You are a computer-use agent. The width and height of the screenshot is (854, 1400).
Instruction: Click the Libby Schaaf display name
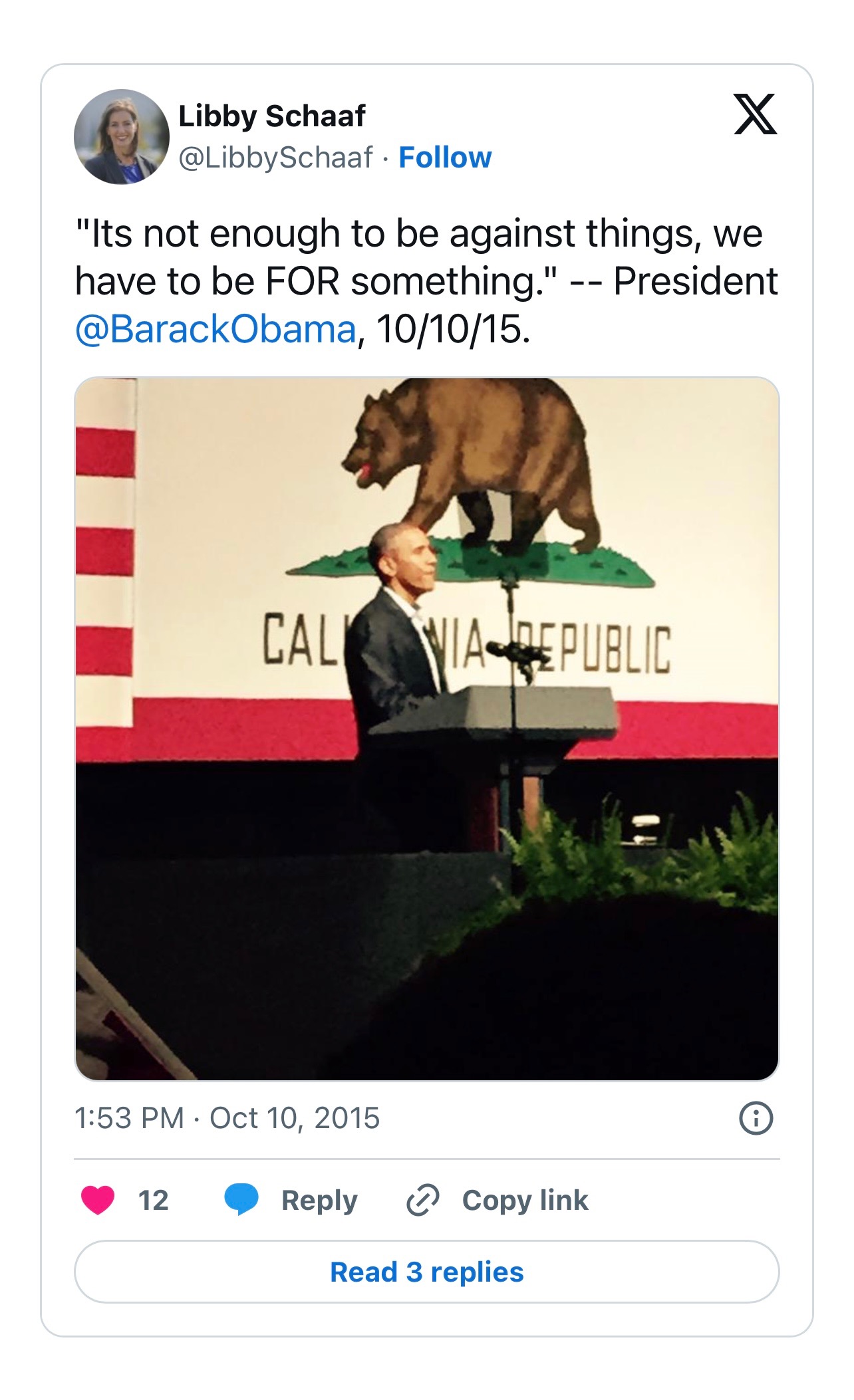(272, 116)
